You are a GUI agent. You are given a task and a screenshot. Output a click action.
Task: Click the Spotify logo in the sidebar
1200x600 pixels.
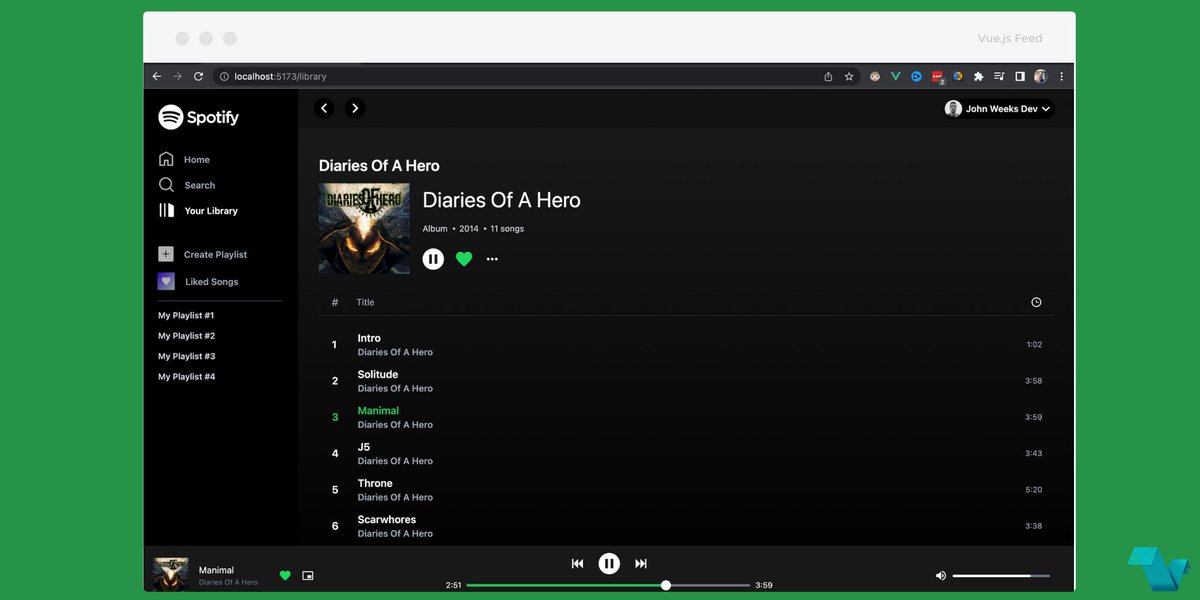[198, 117]
